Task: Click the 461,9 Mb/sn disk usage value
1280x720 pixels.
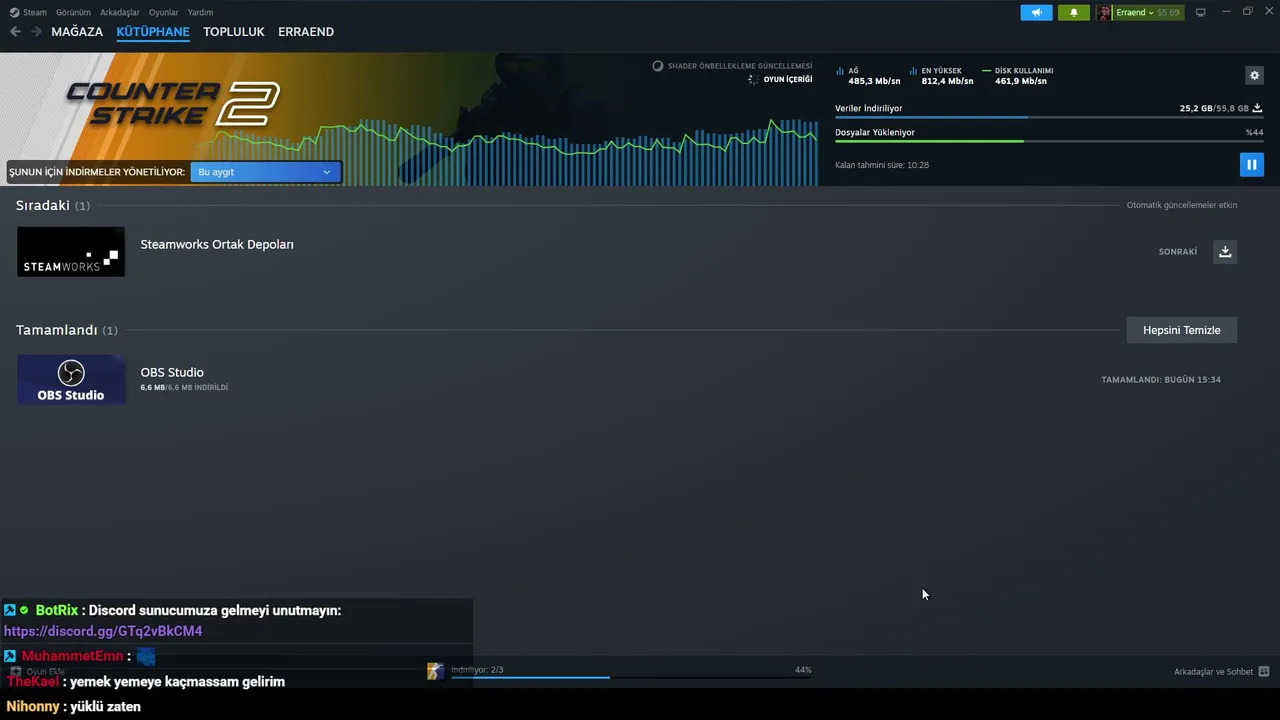Action: click(x=1021, y=81)
